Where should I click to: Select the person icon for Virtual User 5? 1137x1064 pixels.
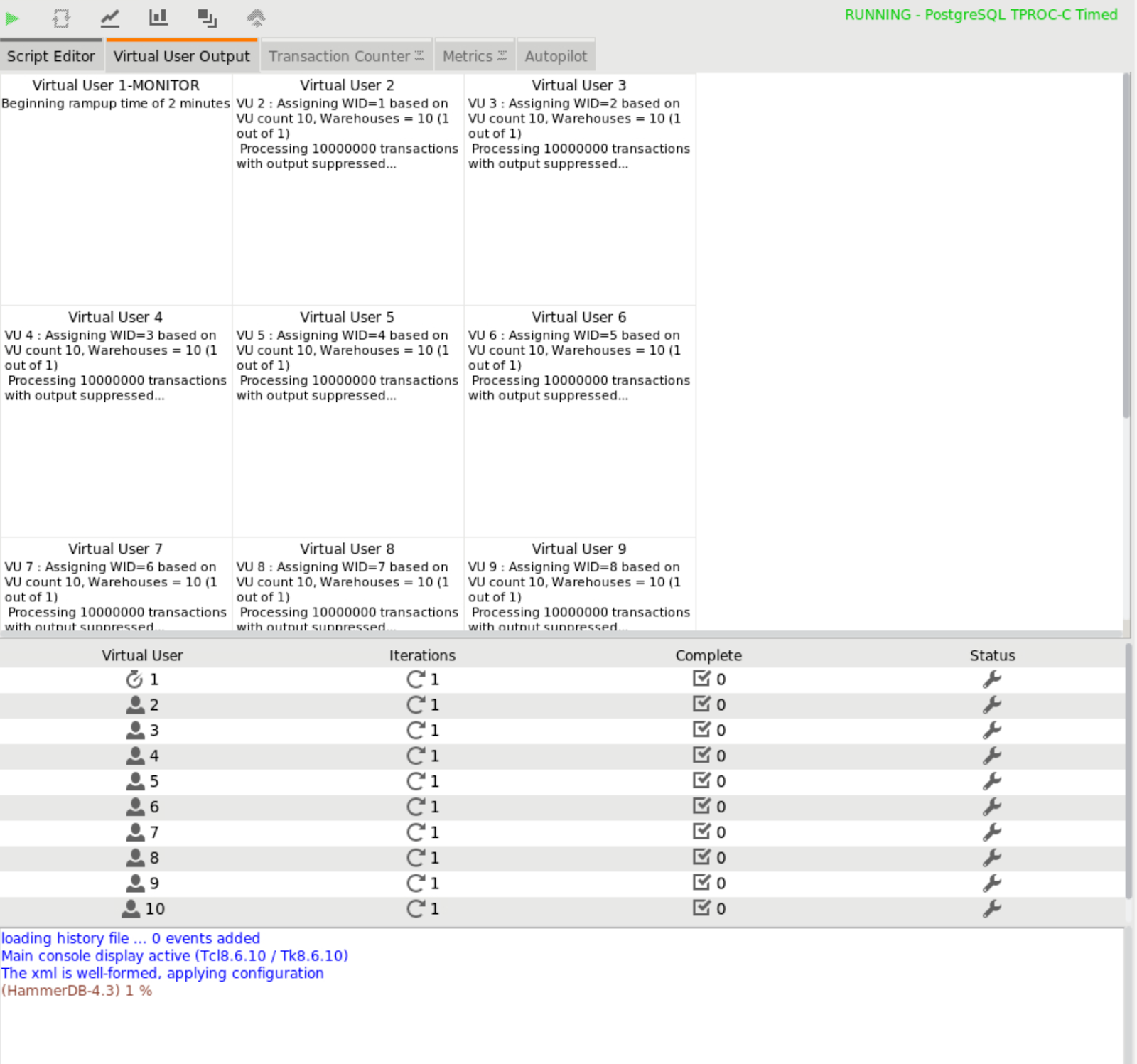click(135, 781)
